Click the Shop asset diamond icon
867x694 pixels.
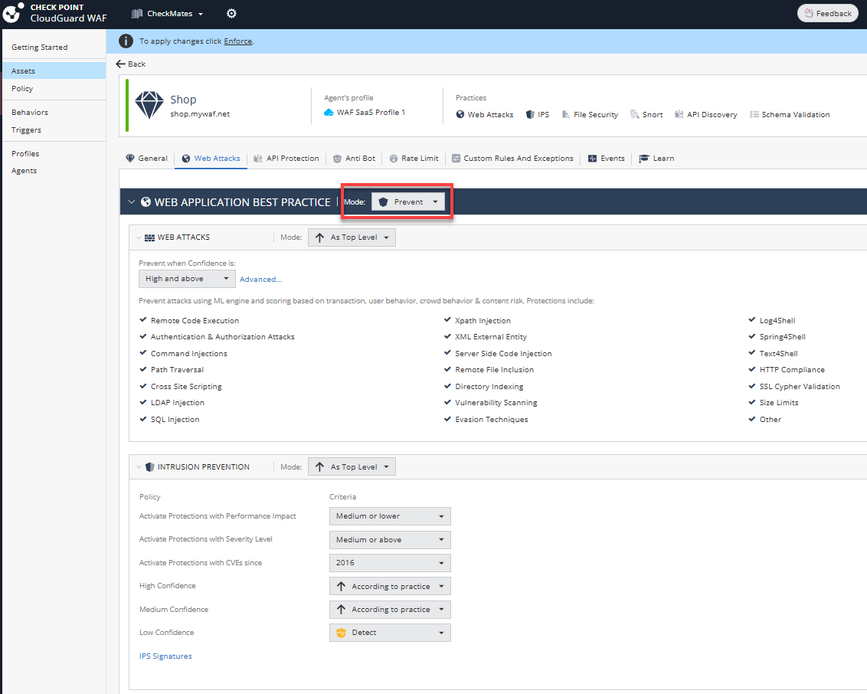(148, 106)
